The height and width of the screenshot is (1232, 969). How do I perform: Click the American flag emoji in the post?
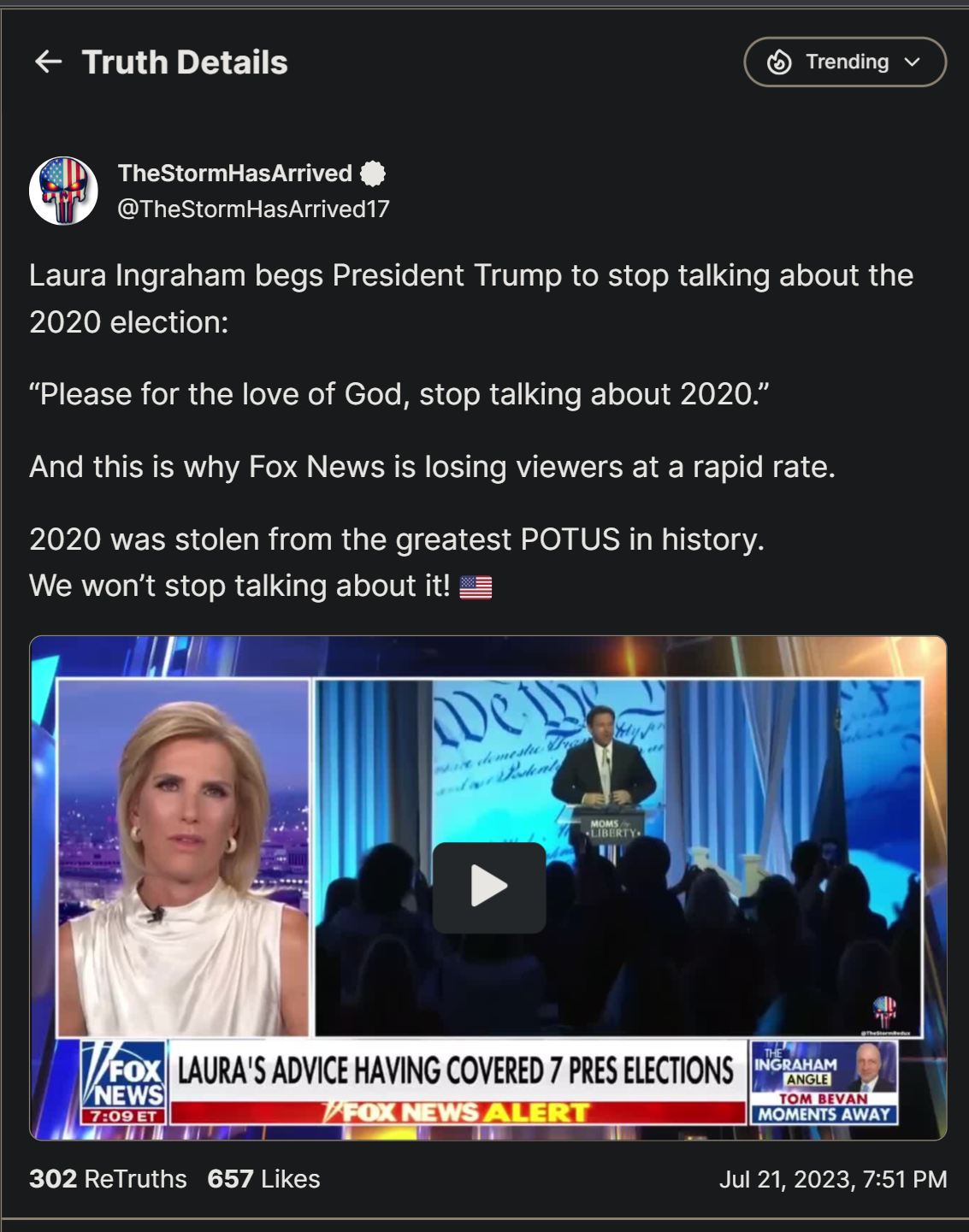coord(476,587)
